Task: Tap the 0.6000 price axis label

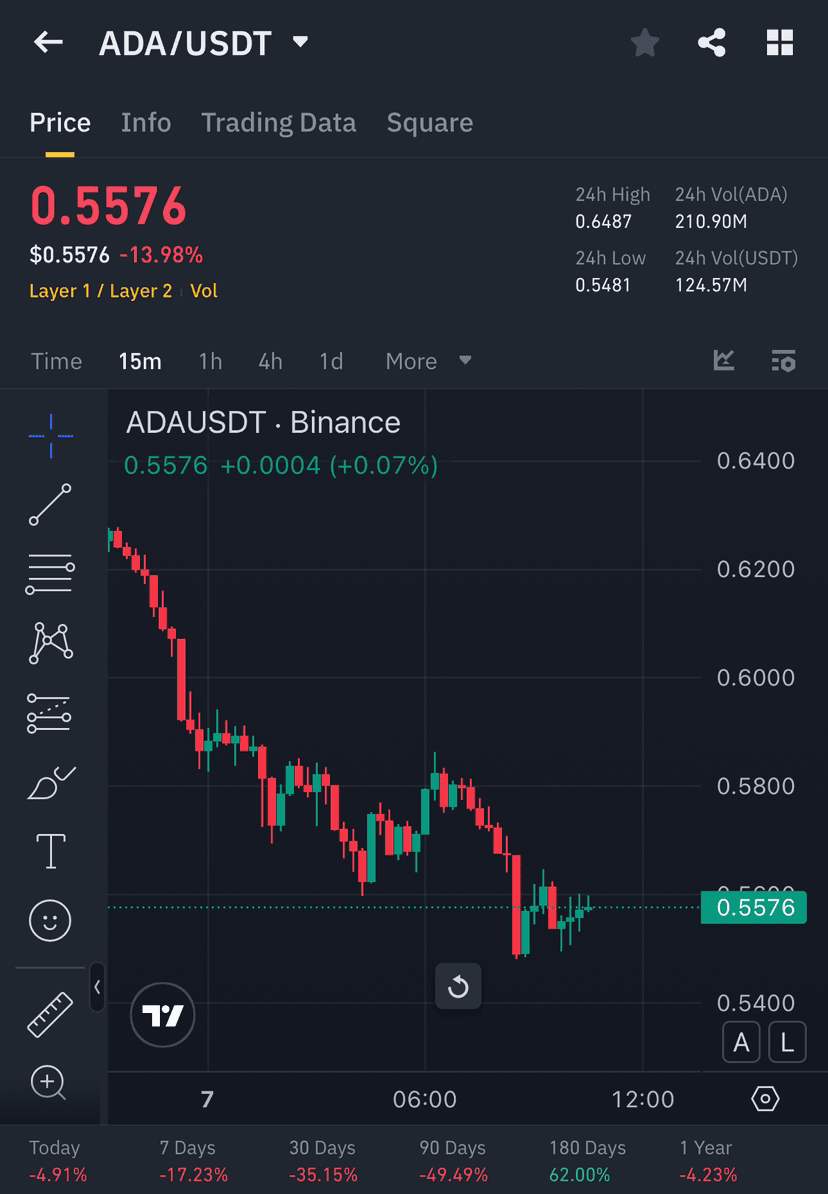Action: coord(756,678)
